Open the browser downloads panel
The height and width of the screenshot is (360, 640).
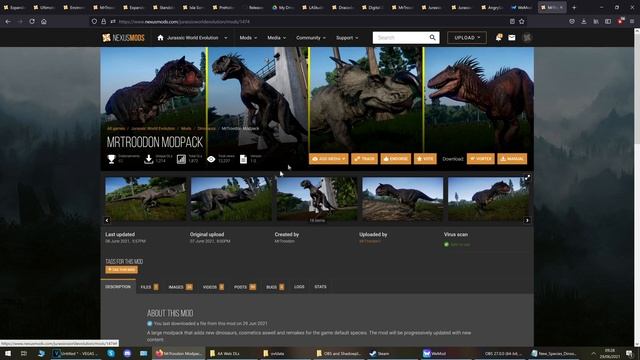[584, 21]
